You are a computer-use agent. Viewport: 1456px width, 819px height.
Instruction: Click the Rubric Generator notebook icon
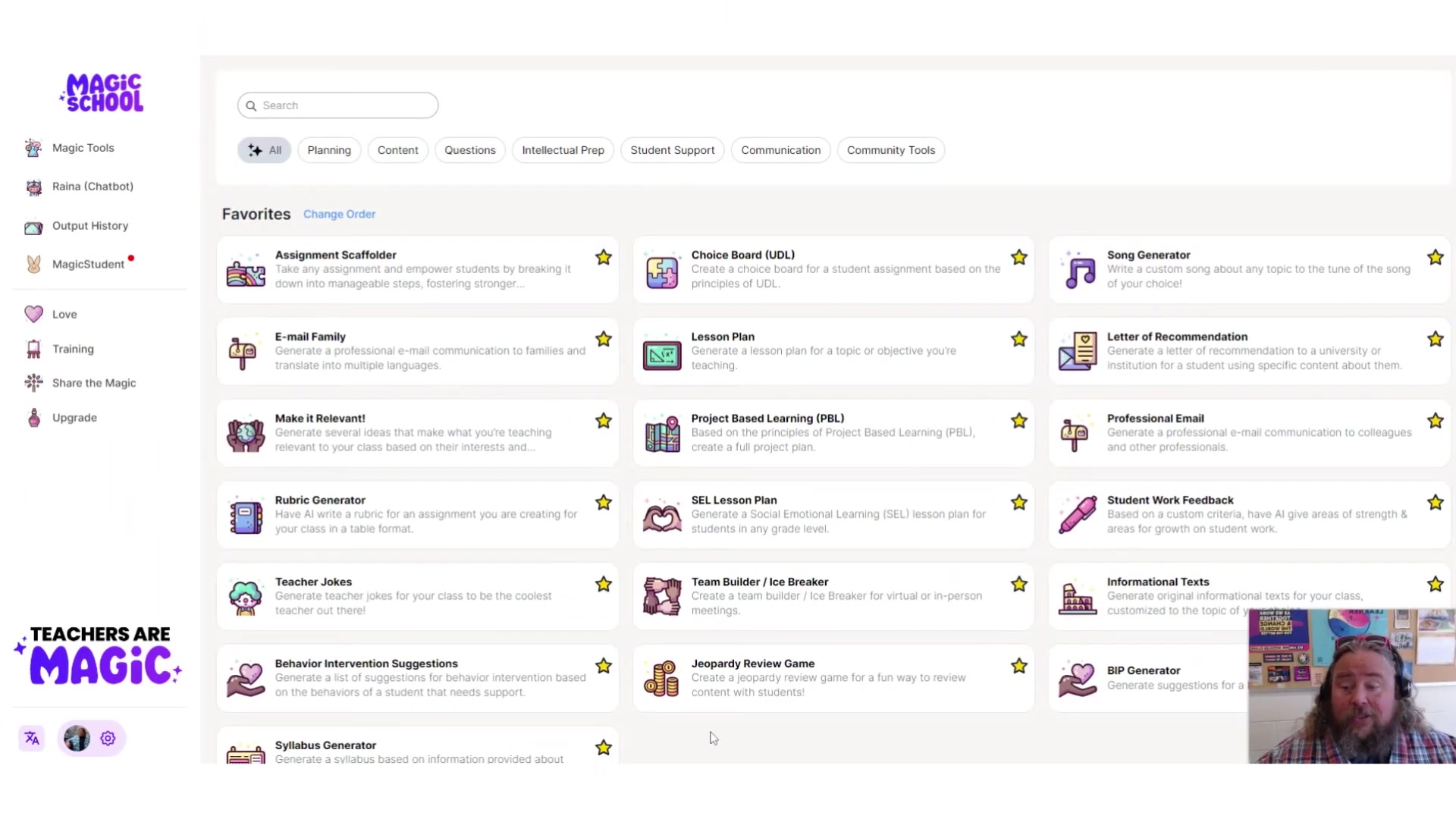246,516
